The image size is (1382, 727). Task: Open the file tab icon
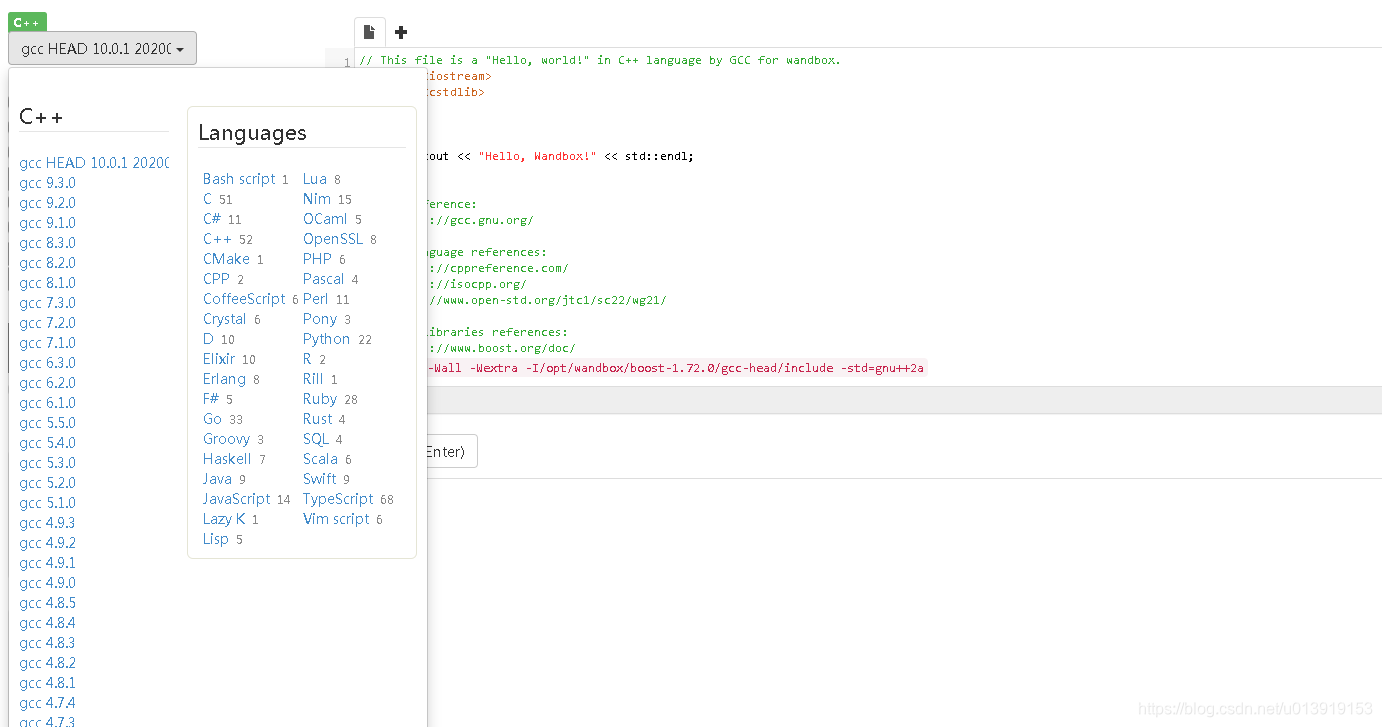pos(369,32)
